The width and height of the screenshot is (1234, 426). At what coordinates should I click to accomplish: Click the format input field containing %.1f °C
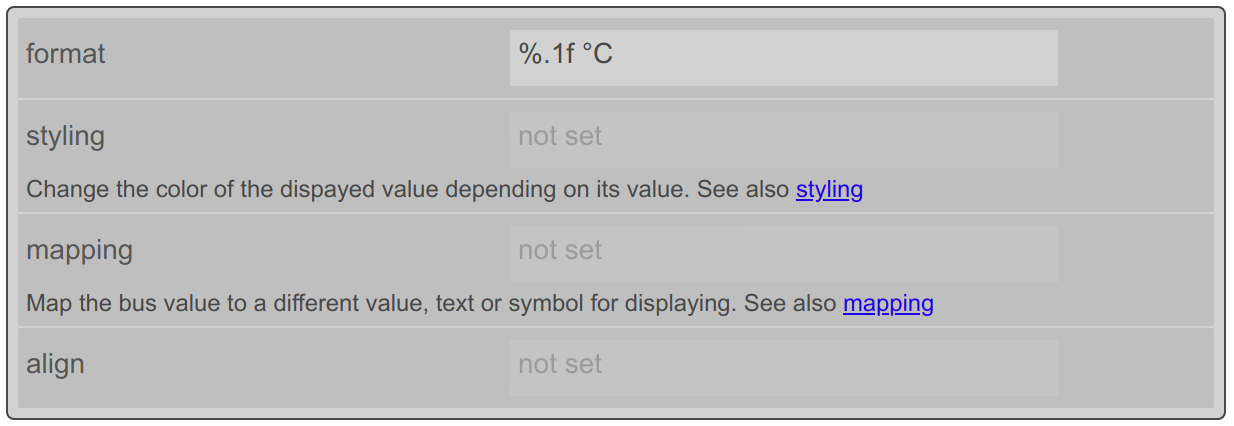coord(783,57)
